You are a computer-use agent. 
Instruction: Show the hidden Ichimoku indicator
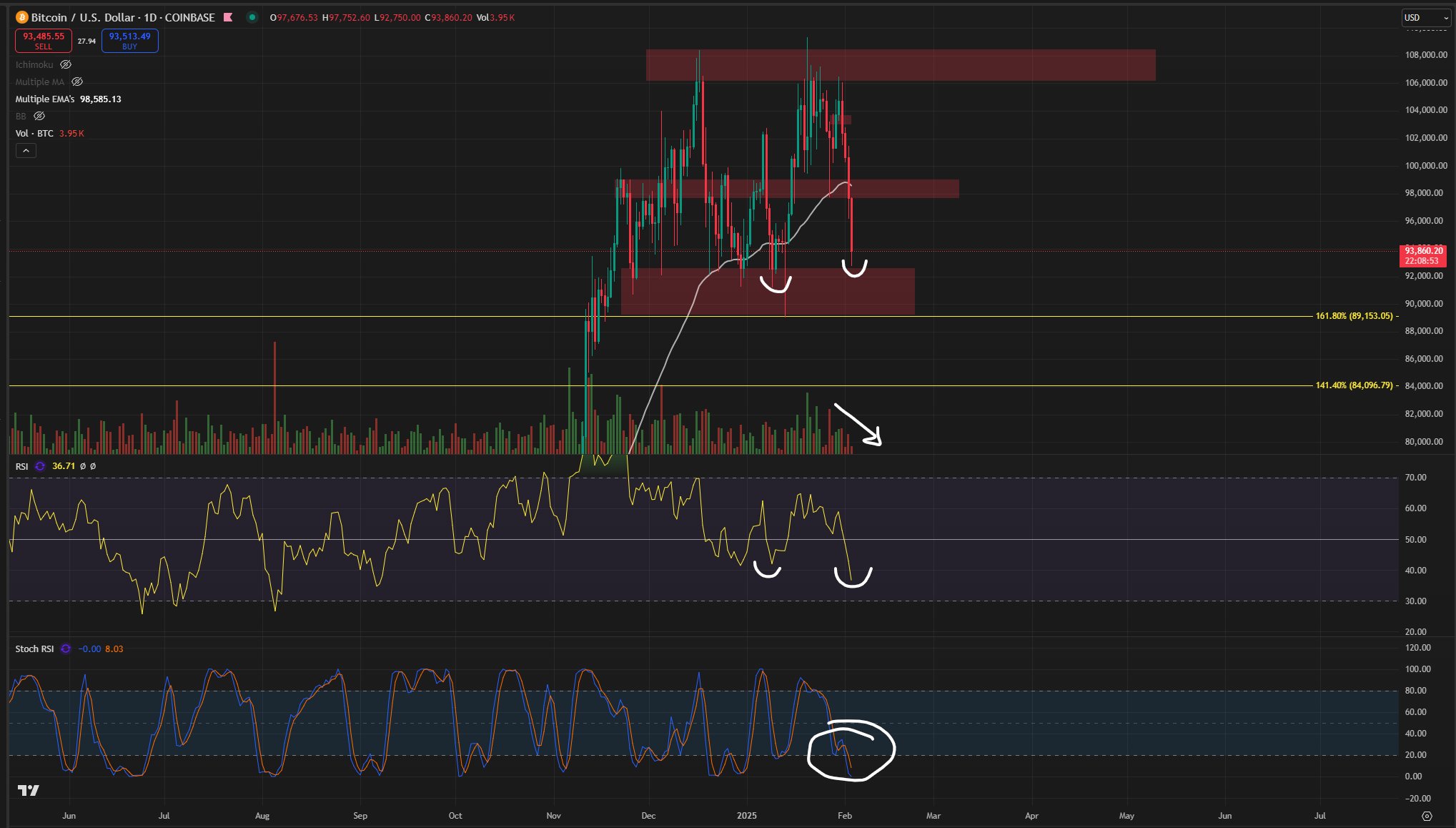pyautogui.click(x=66, y=65)
